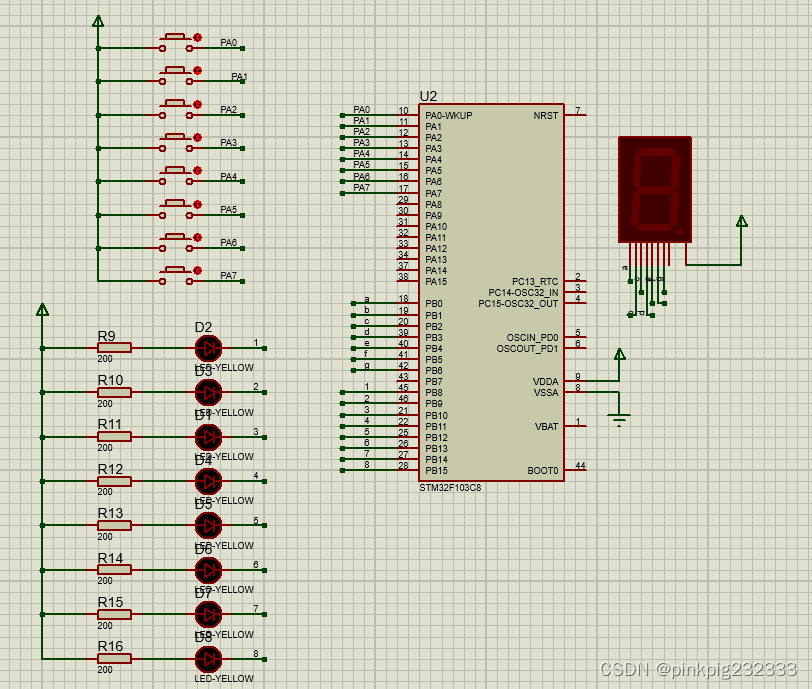Toggle the red latch dot of PA4 button

click(x=197, y=170)
